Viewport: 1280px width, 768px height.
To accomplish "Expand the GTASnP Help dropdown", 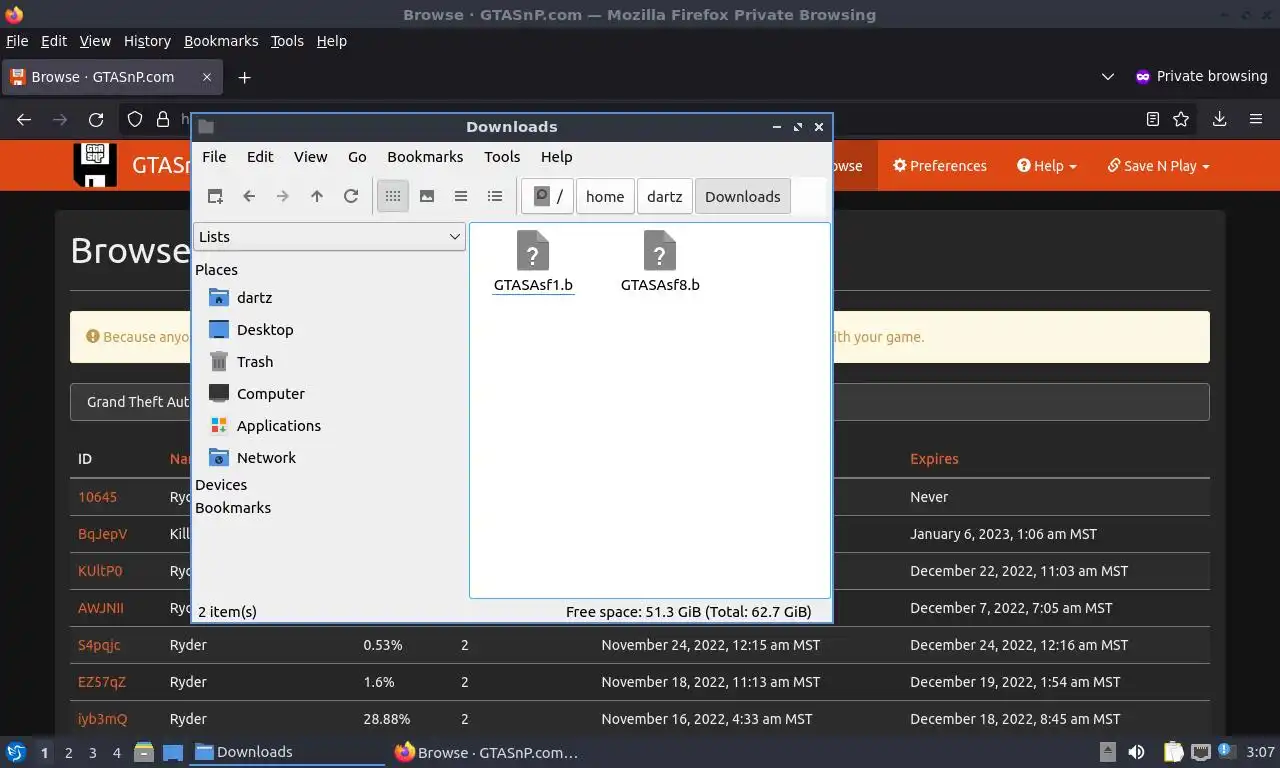I will (1047, 166).
